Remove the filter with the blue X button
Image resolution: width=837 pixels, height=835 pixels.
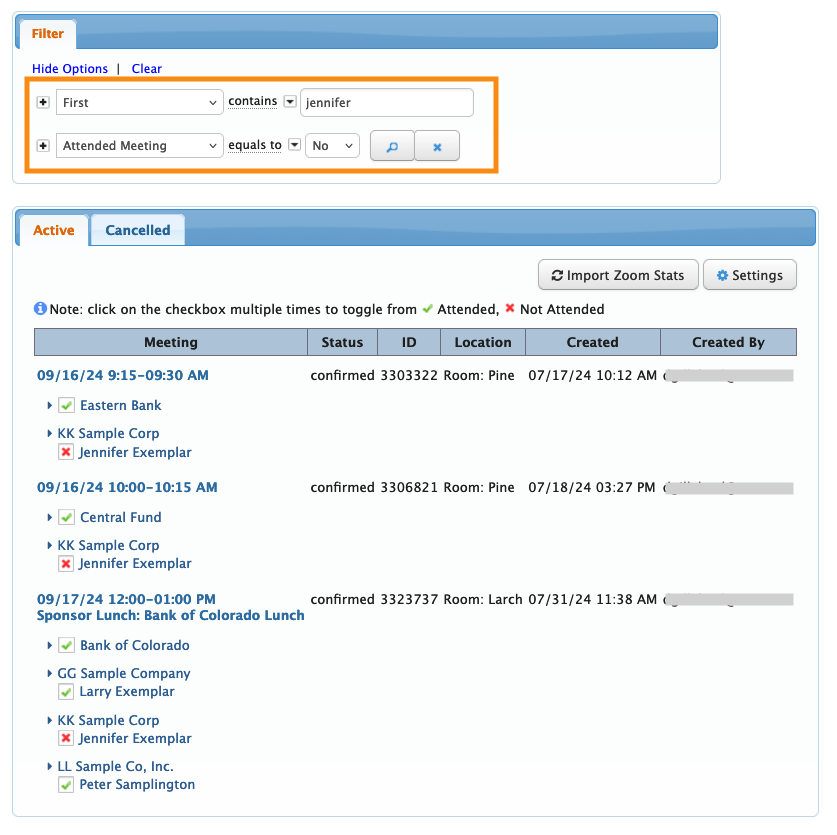coord(437,146)
